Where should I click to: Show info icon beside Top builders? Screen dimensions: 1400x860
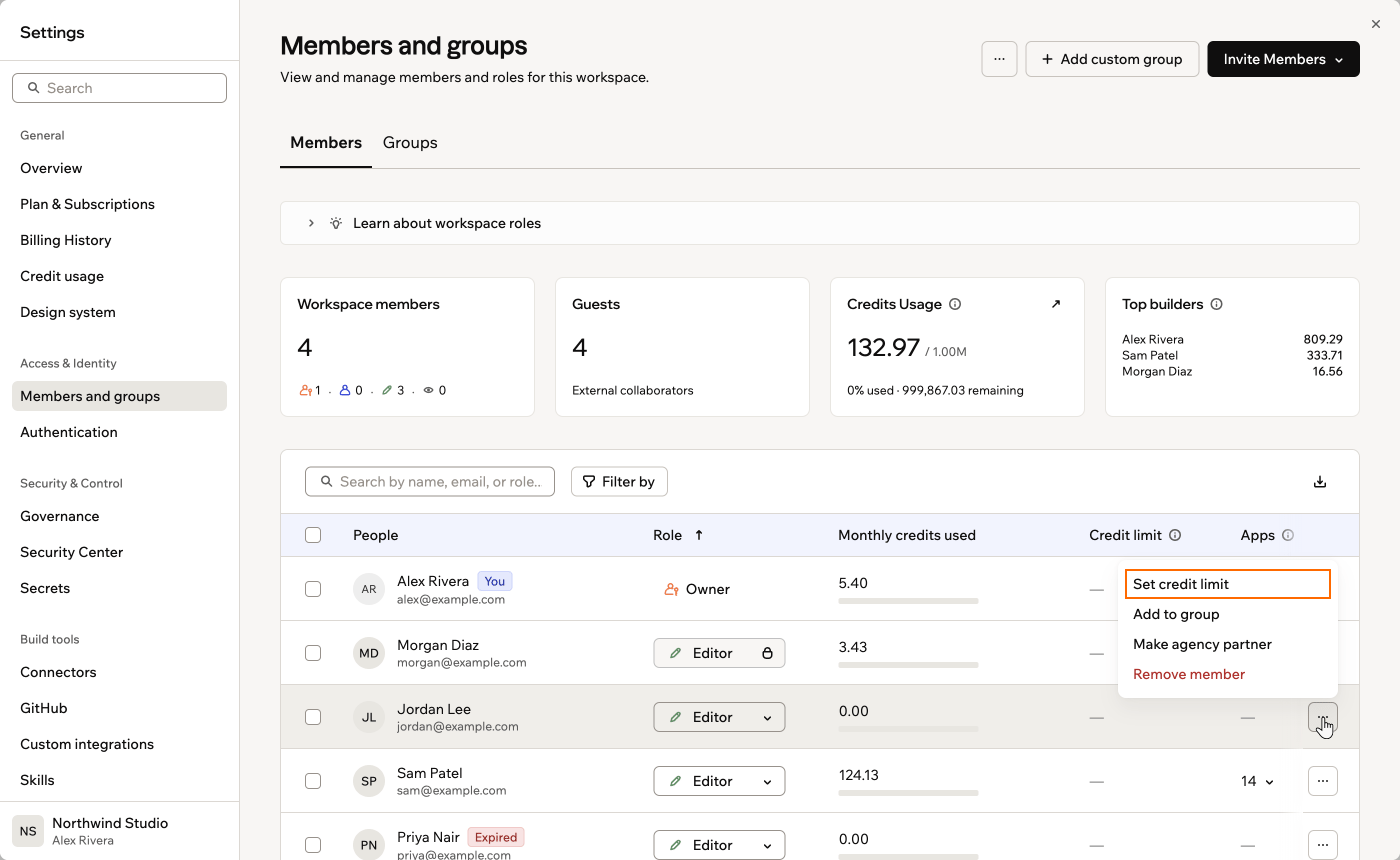click(1216, 304)
